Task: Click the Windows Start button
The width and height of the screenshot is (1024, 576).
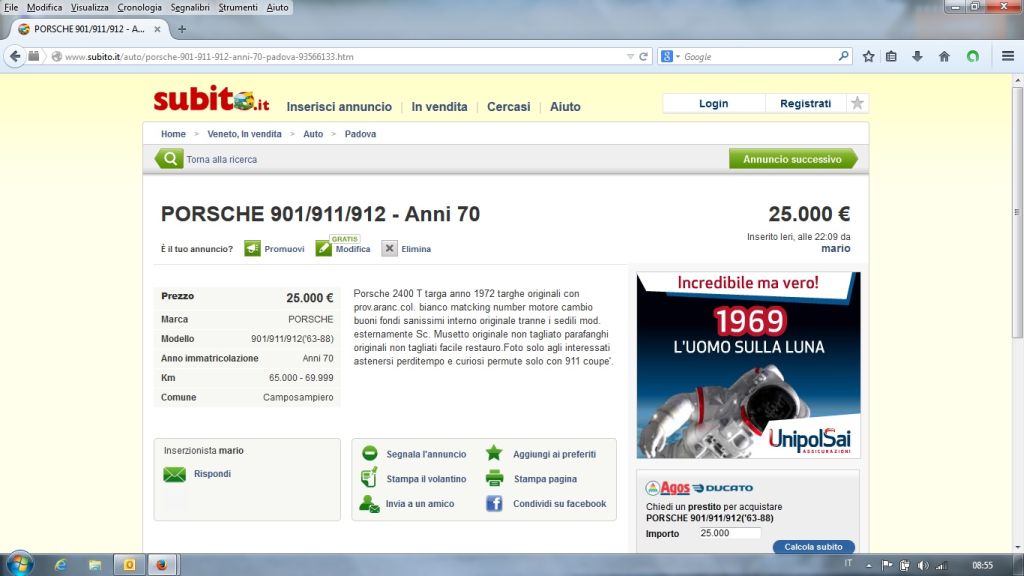Action: (20, 564)
